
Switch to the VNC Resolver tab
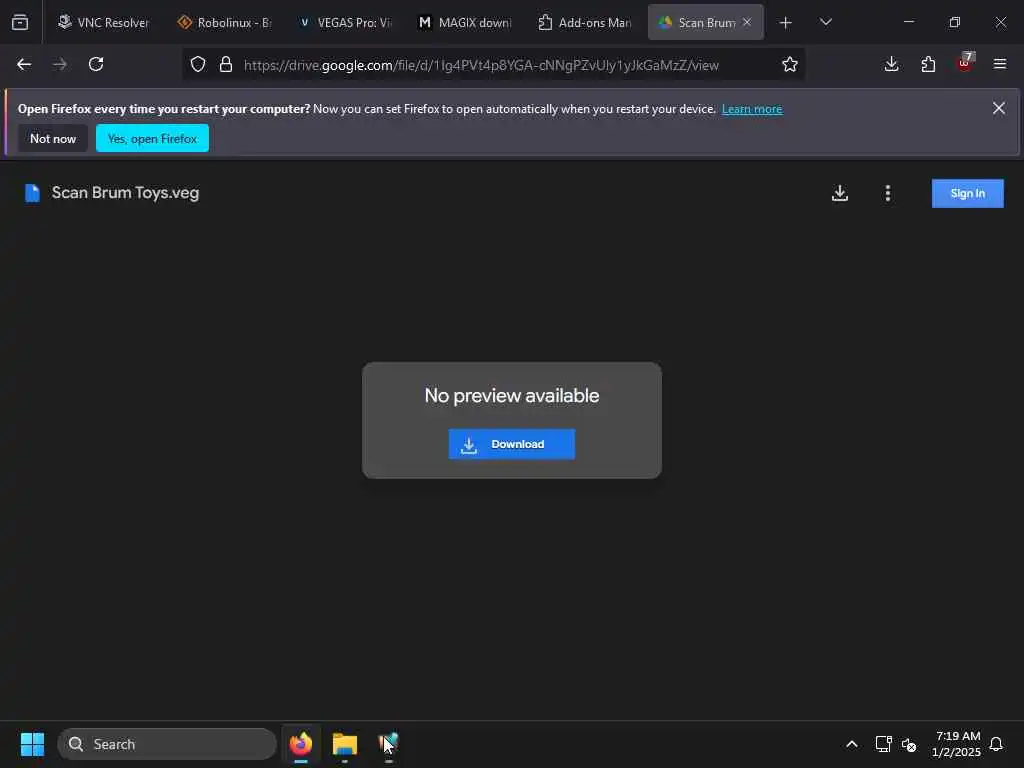(x=103, y=22)
